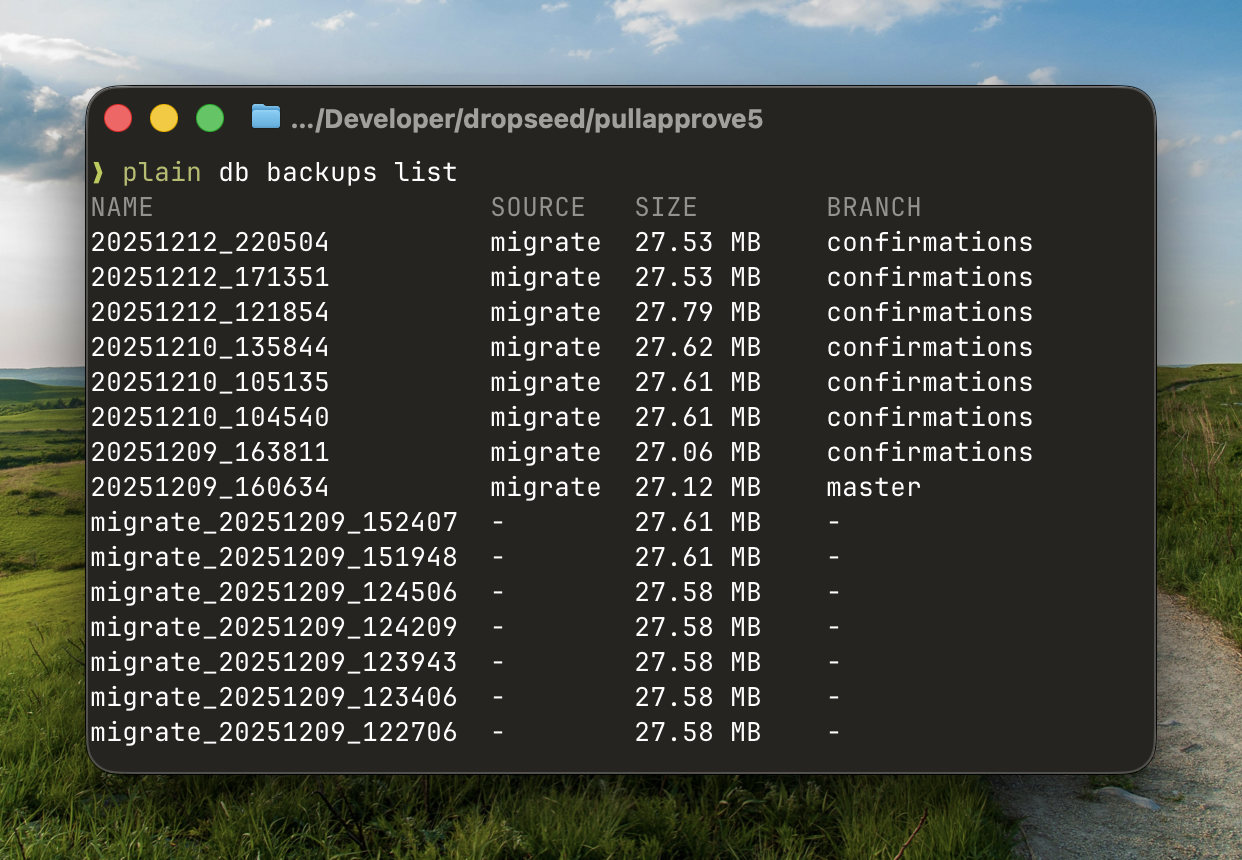Click the blue folder icon in title bar
Image resolution: width=1242 pixels, height=860 pixels.
coord(265,118)
